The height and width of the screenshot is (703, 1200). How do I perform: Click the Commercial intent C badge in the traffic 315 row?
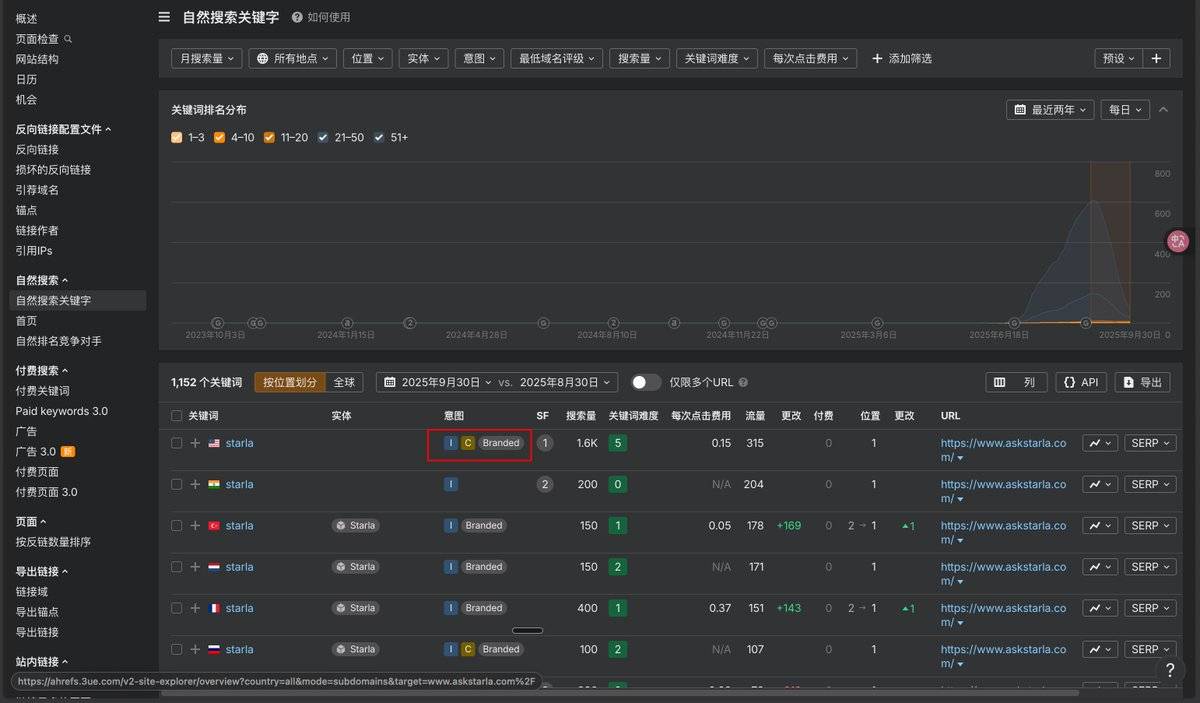(467, 443)
